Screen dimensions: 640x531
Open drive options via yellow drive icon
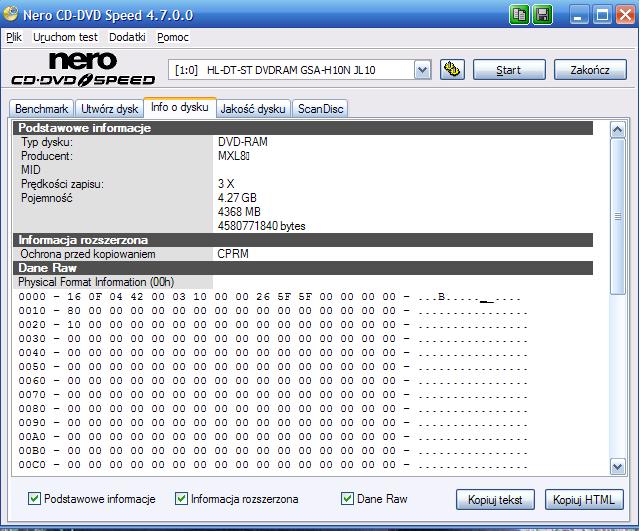point(452,70)
